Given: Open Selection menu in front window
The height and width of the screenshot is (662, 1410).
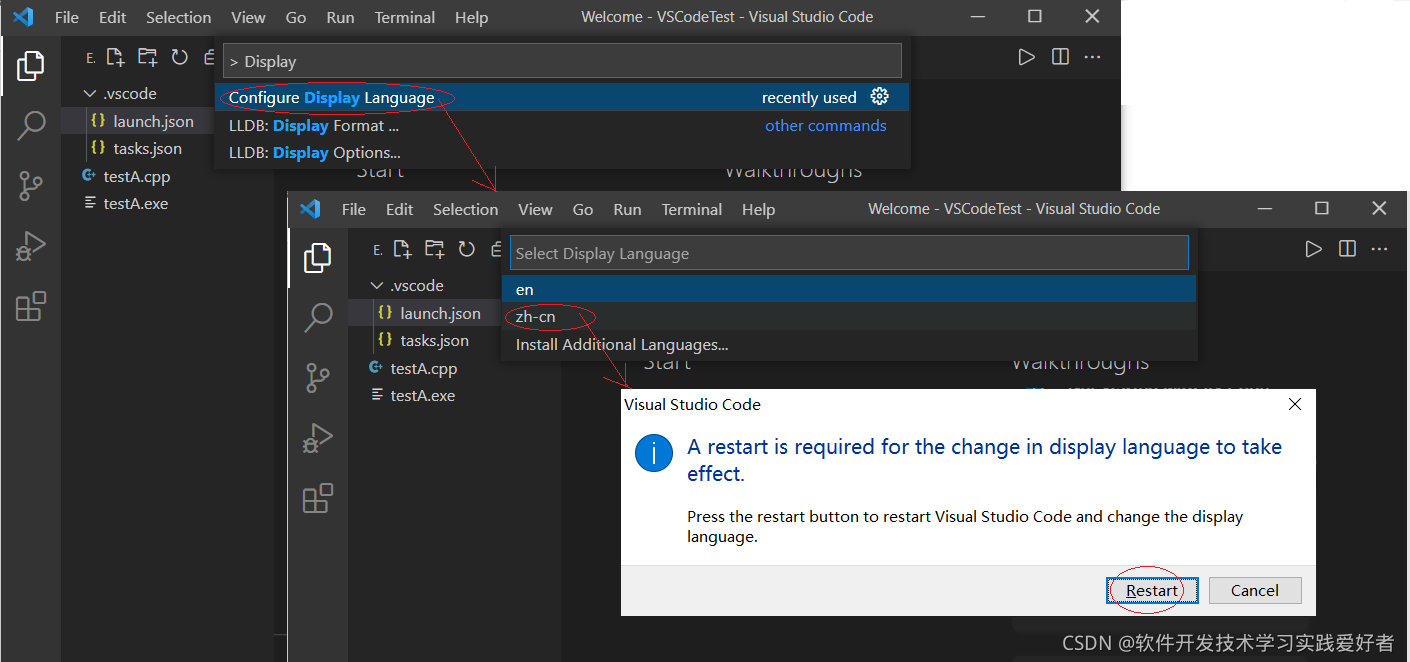Looking at the screenshot, I should pos(465,209).
